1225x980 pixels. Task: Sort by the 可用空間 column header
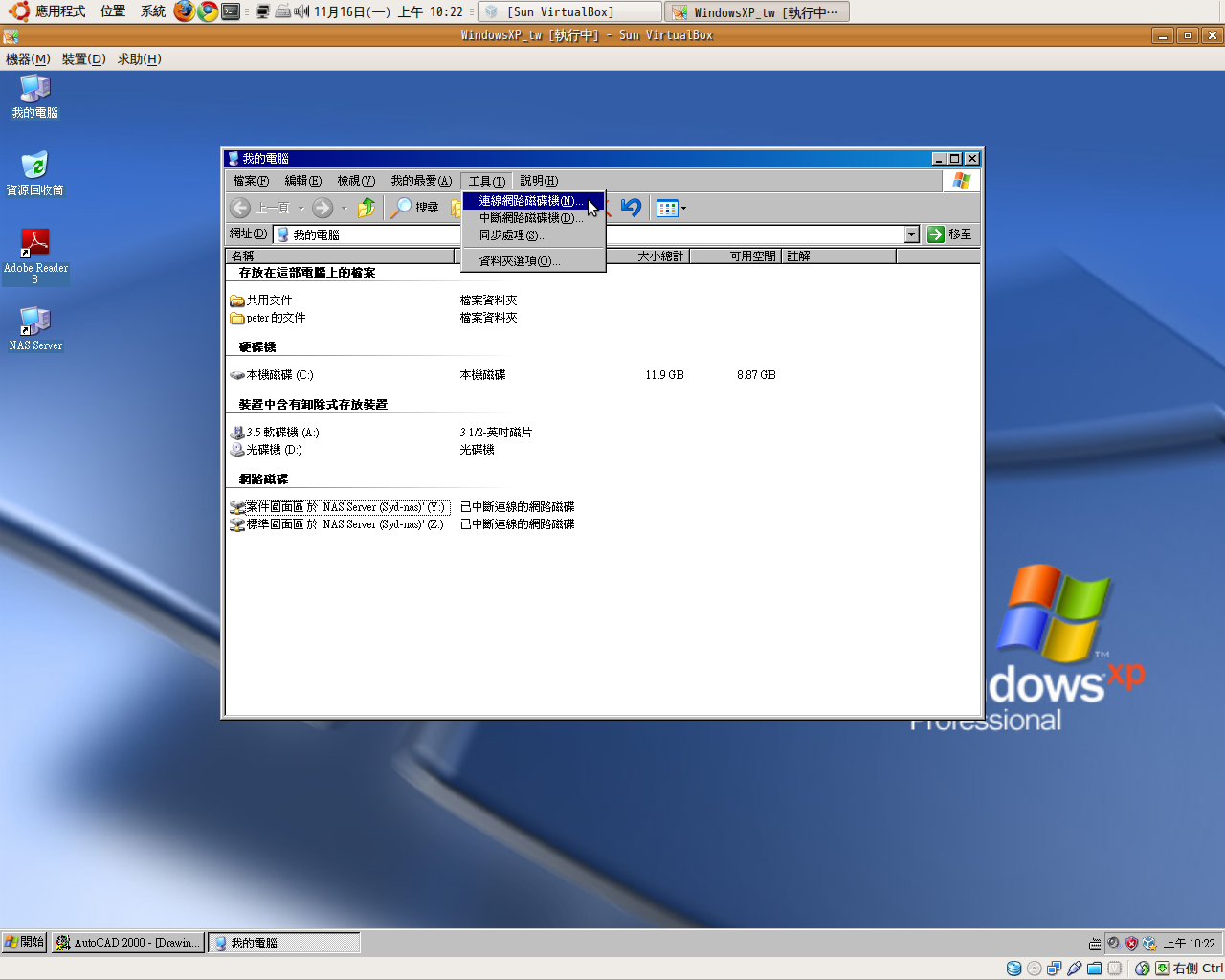(x=735, y=256)
